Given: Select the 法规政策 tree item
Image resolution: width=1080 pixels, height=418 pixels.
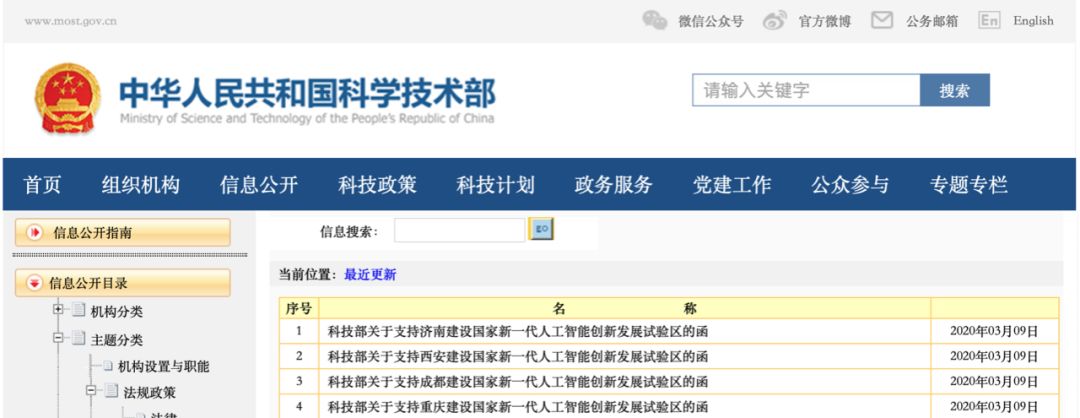Looking at the screenshot, I should (x=149, y=393).
